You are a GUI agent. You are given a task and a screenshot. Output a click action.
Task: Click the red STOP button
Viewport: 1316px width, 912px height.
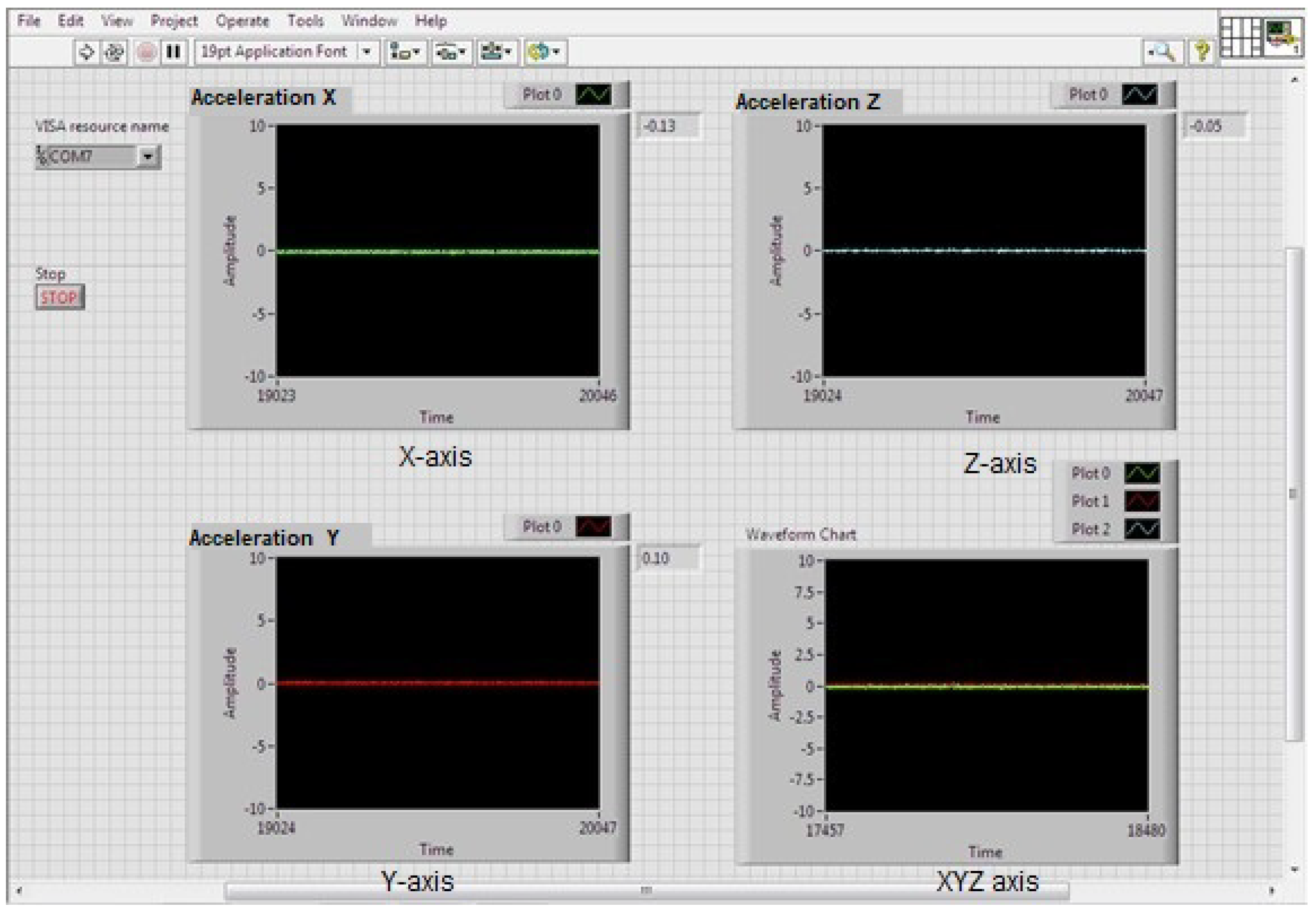point(59,298)
